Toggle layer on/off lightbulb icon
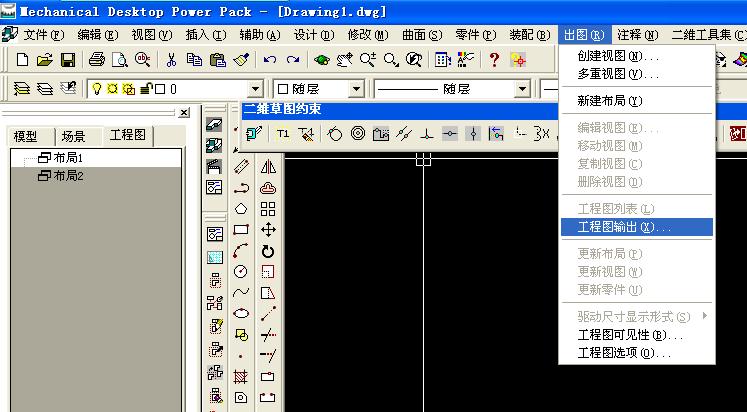Viewport: 747px width, 412px height. [97, 89]
